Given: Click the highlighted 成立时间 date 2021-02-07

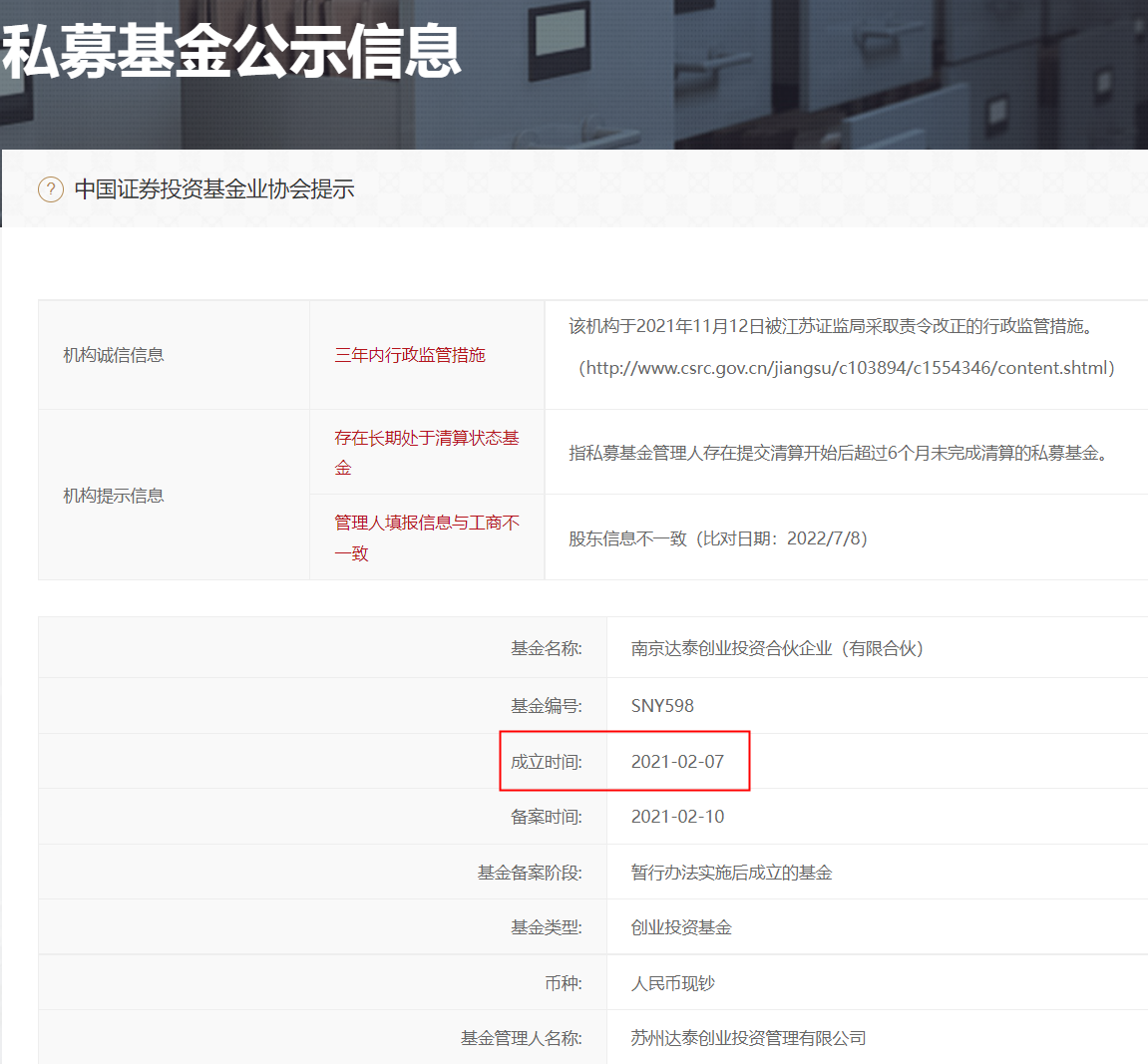Looking at the screenshot, I should pos(678,761).
